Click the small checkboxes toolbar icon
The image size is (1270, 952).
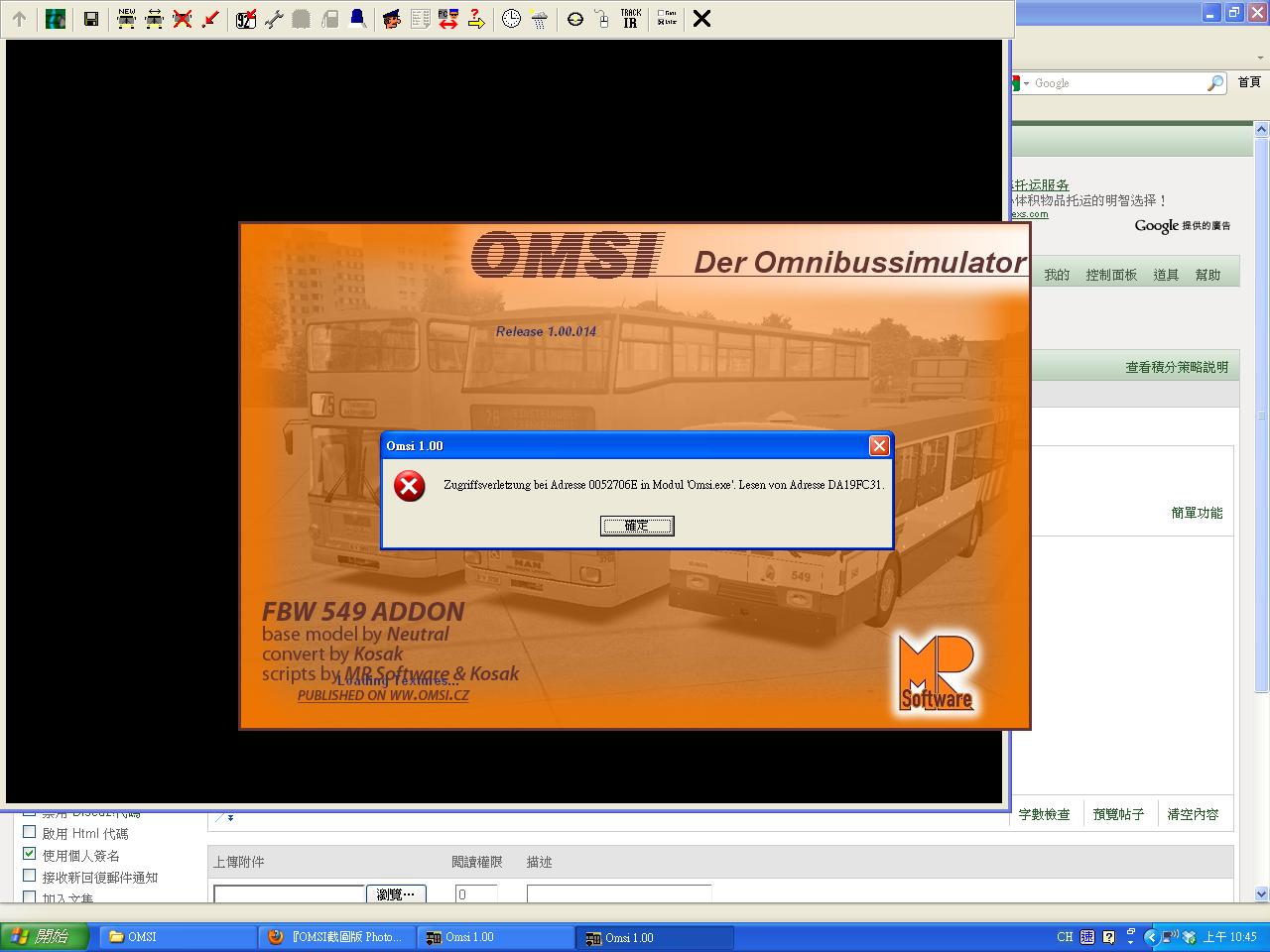tap(667, 19)
